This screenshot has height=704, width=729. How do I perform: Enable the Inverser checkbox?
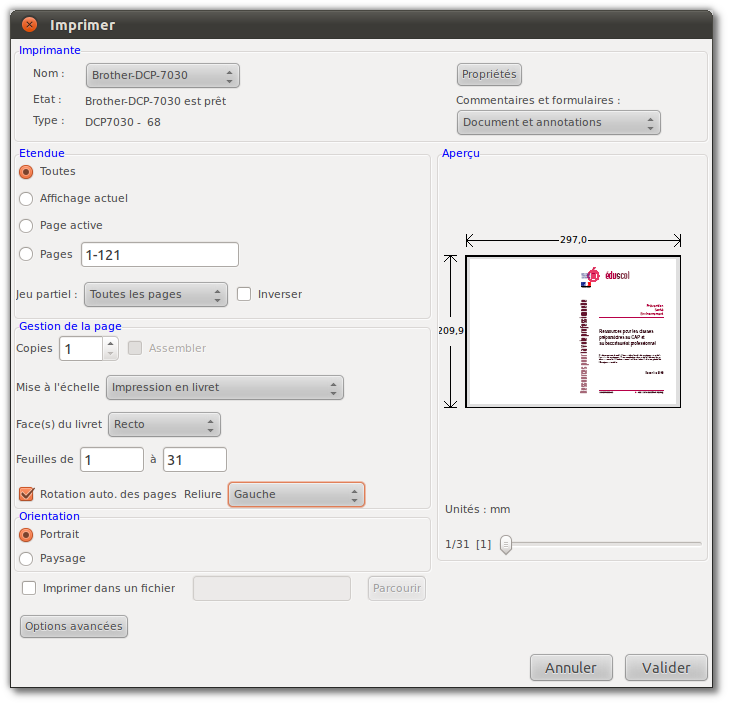(x=244, y=294)
